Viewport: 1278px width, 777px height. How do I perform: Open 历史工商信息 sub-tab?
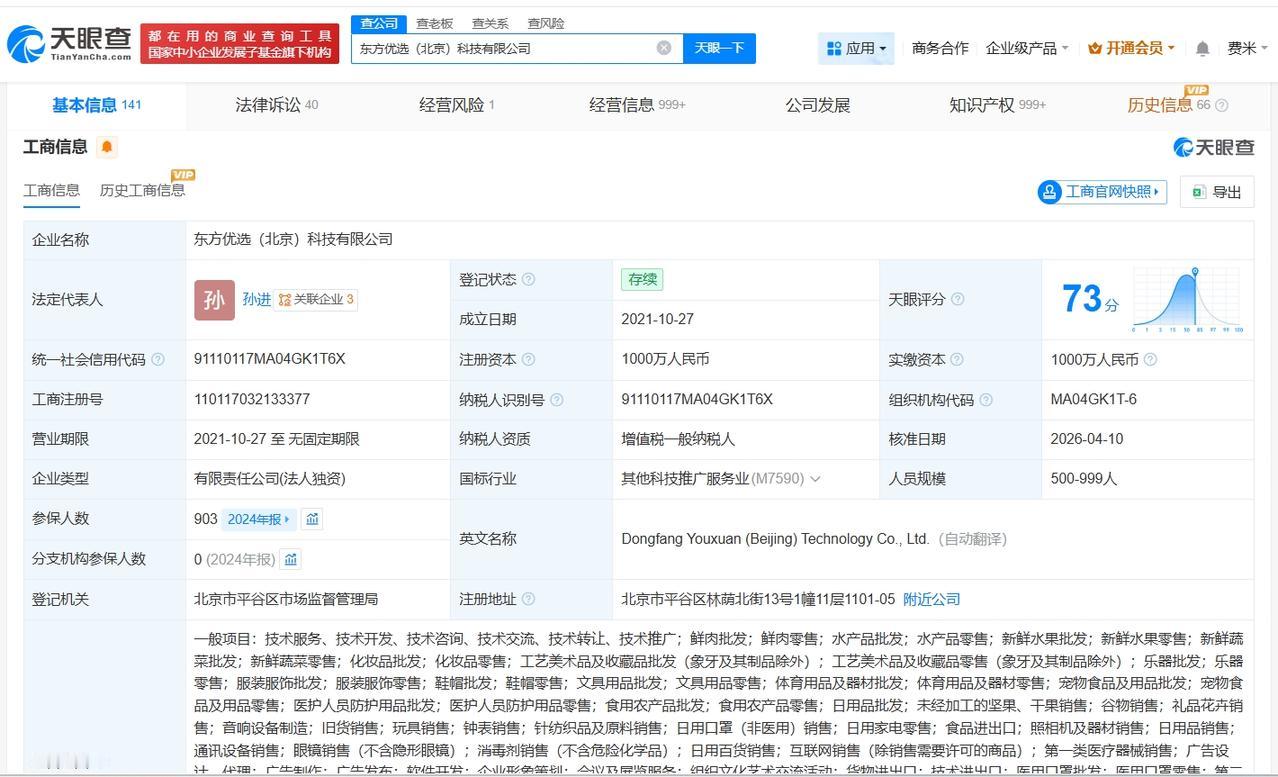[x=142, y=190]
